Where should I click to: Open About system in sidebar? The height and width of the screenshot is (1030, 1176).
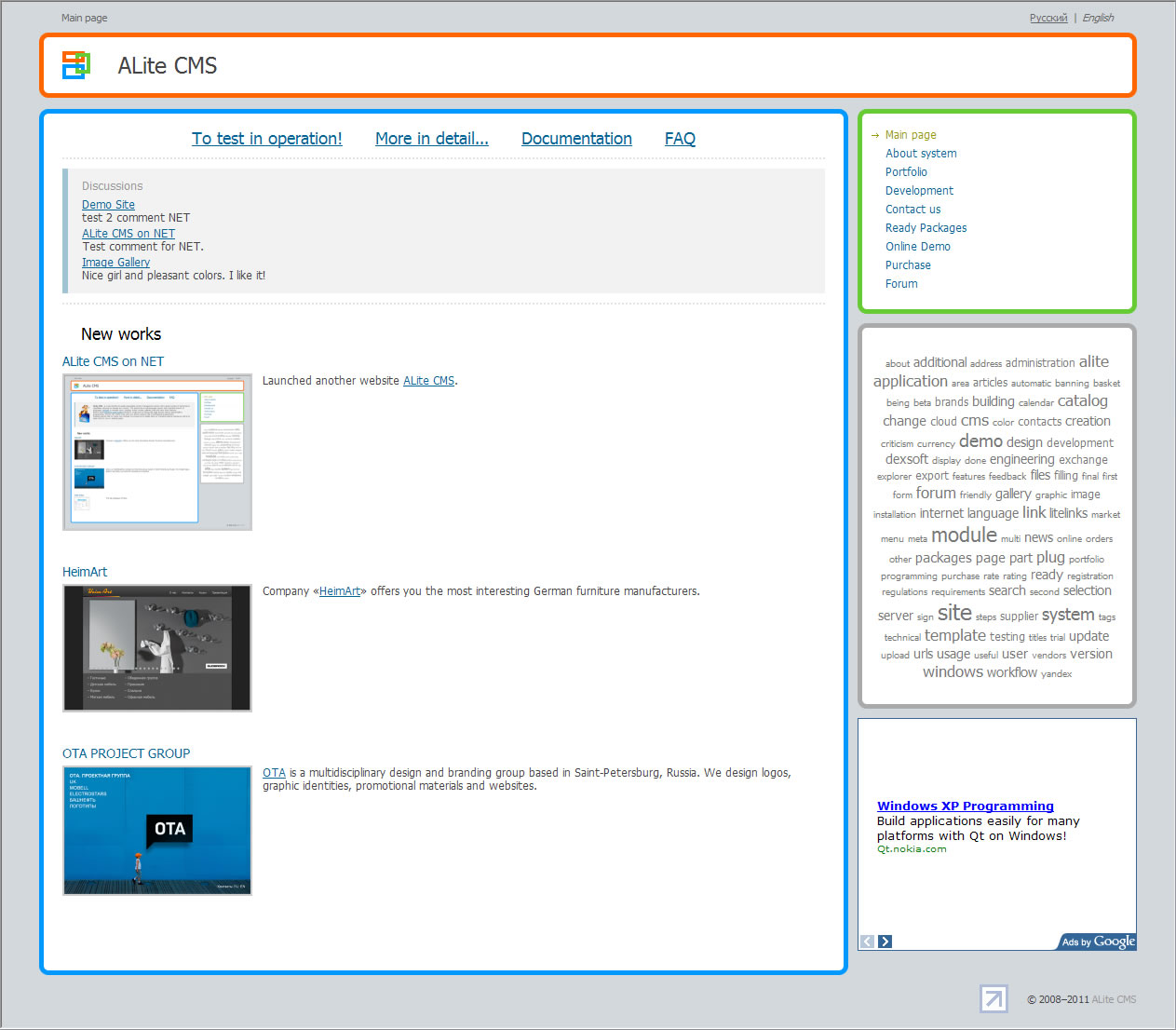click(921, 154)
